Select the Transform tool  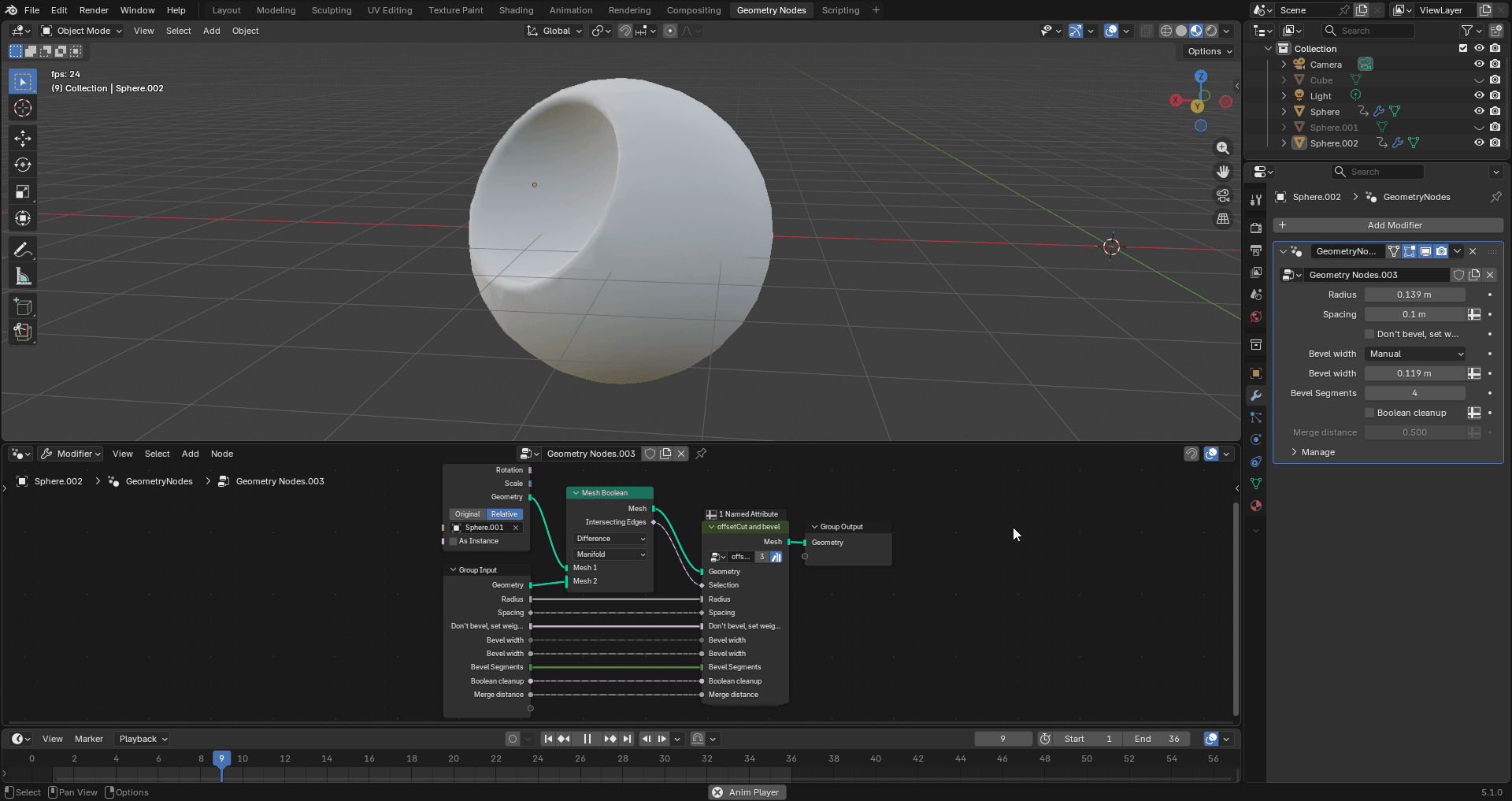tap(23, 218)
